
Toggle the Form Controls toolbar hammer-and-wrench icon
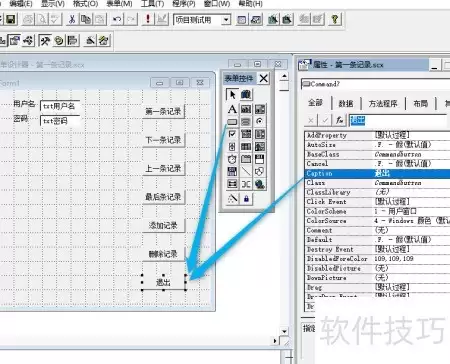(x=44, y=41)
